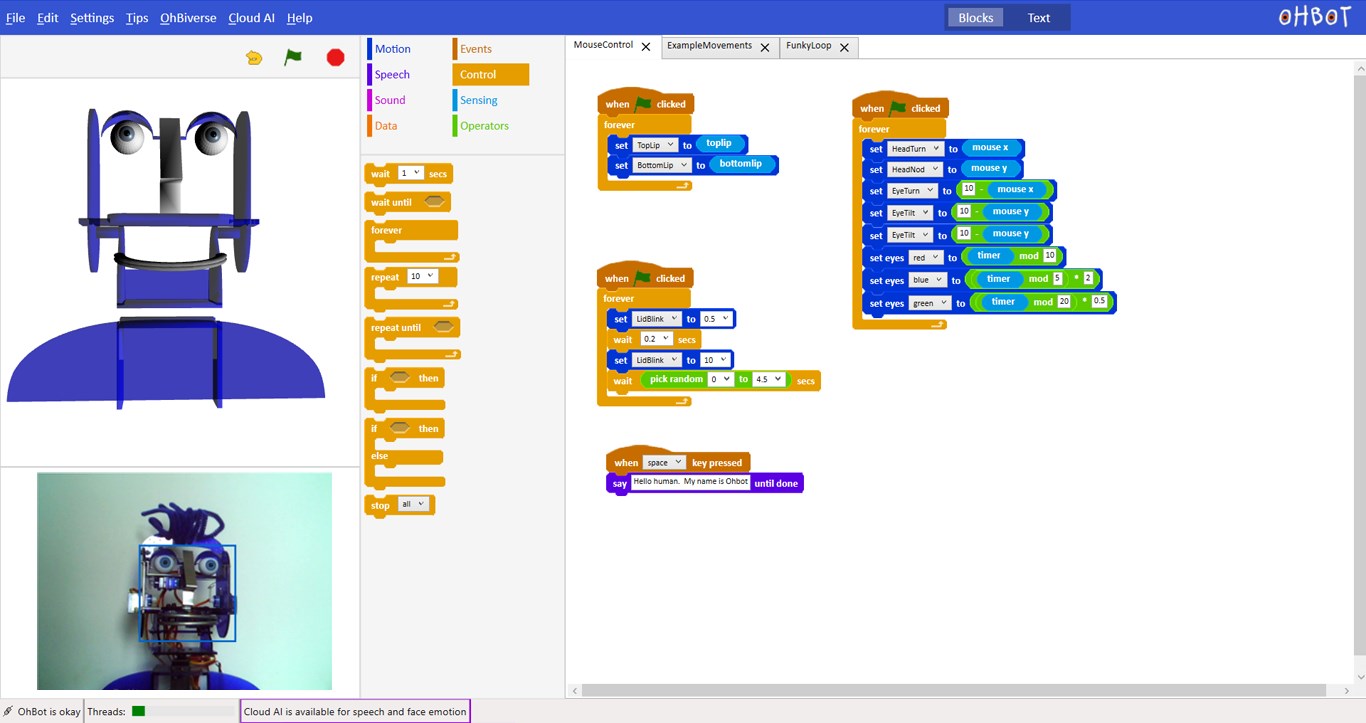Open the FunkyLoop script tab
This screenshot has height=723, width=1366.
[810, 47]
